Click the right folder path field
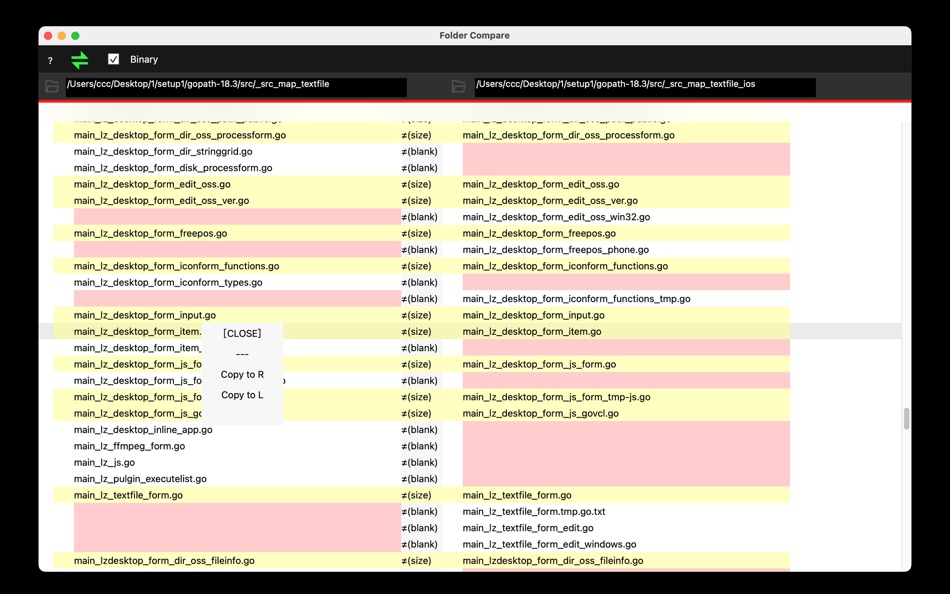This screenshot has height=594, width=950. [645, 87]
